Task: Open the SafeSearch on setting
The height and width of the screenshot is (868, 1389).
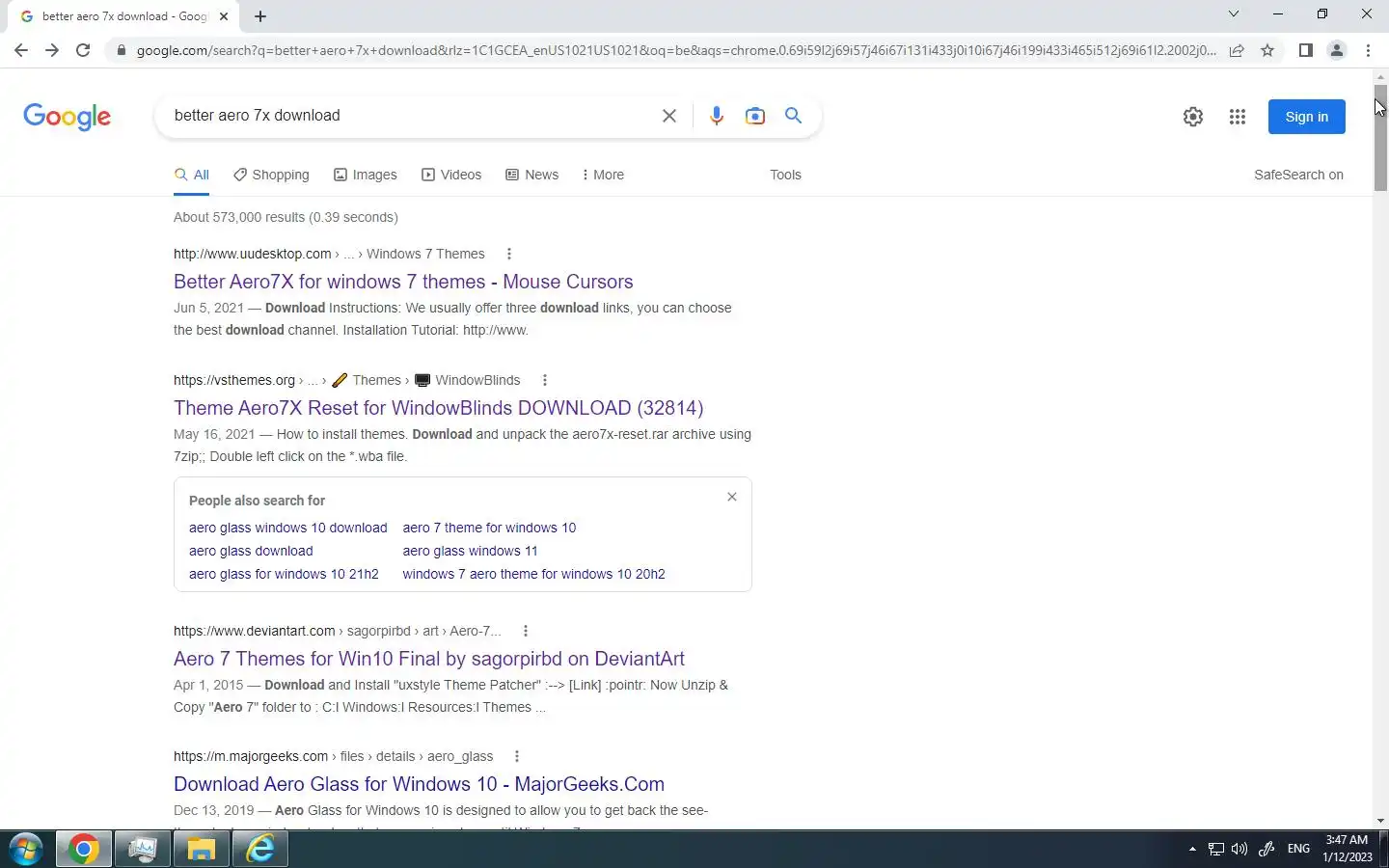Action: click(1298, 175)
